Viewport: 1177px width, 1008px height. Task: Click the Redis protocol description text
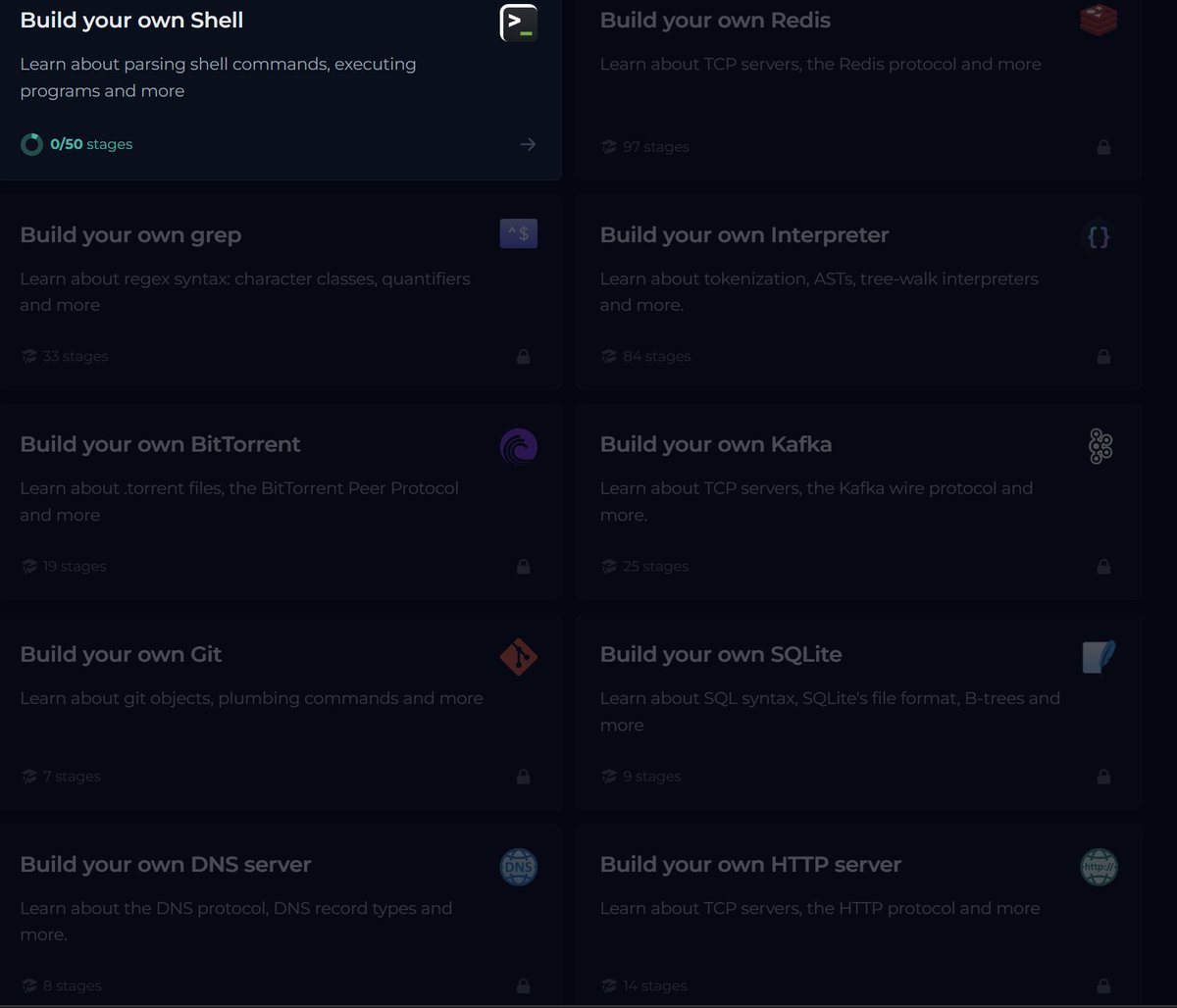[821, 64]
